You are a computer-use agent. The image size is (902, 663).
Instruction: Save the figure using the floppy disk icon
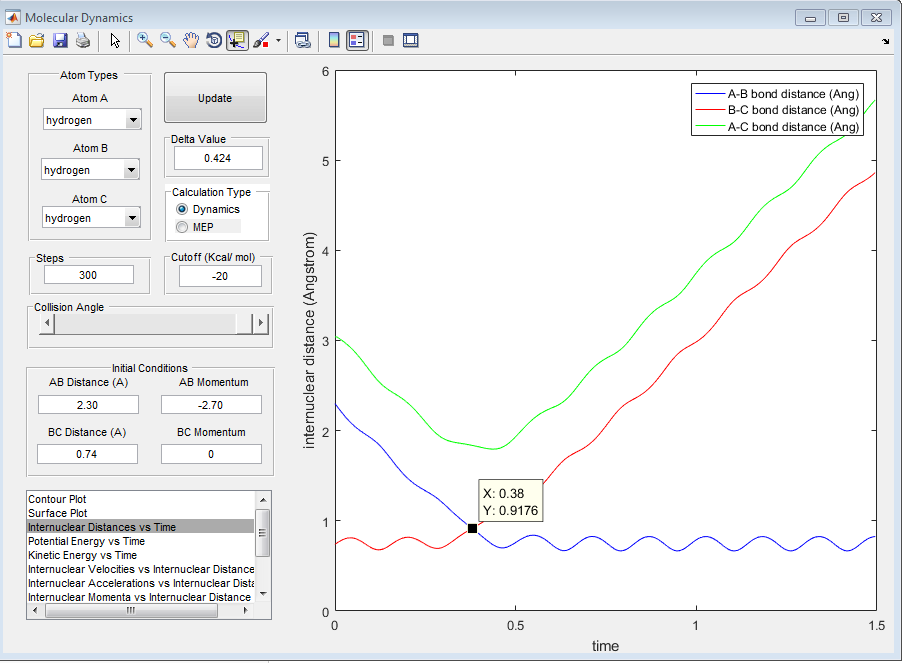click(x=60, y=41)
